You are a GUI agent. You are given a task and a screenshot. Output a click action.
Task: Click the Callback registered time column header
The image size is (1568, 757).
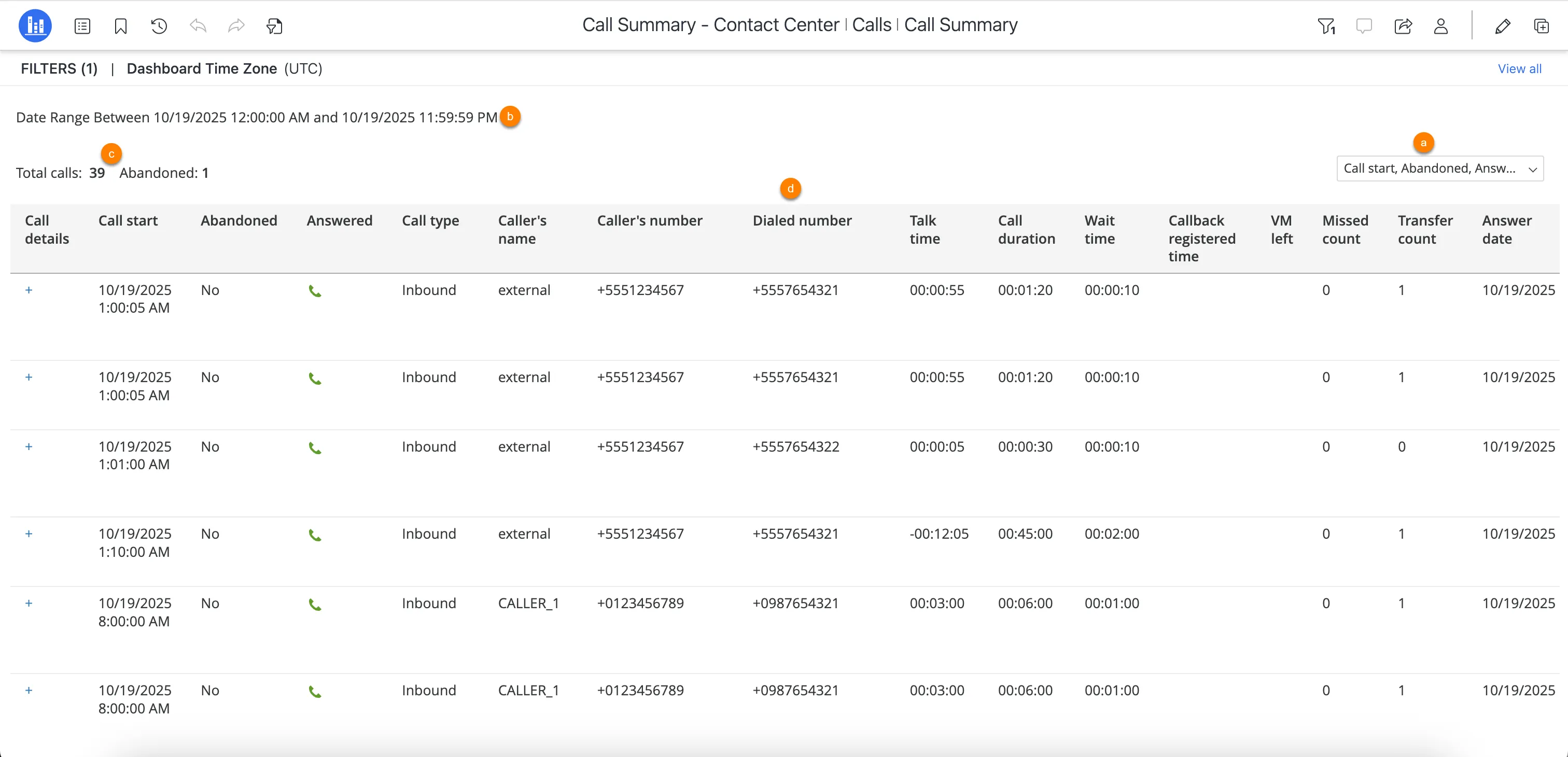pos(1201,239)
